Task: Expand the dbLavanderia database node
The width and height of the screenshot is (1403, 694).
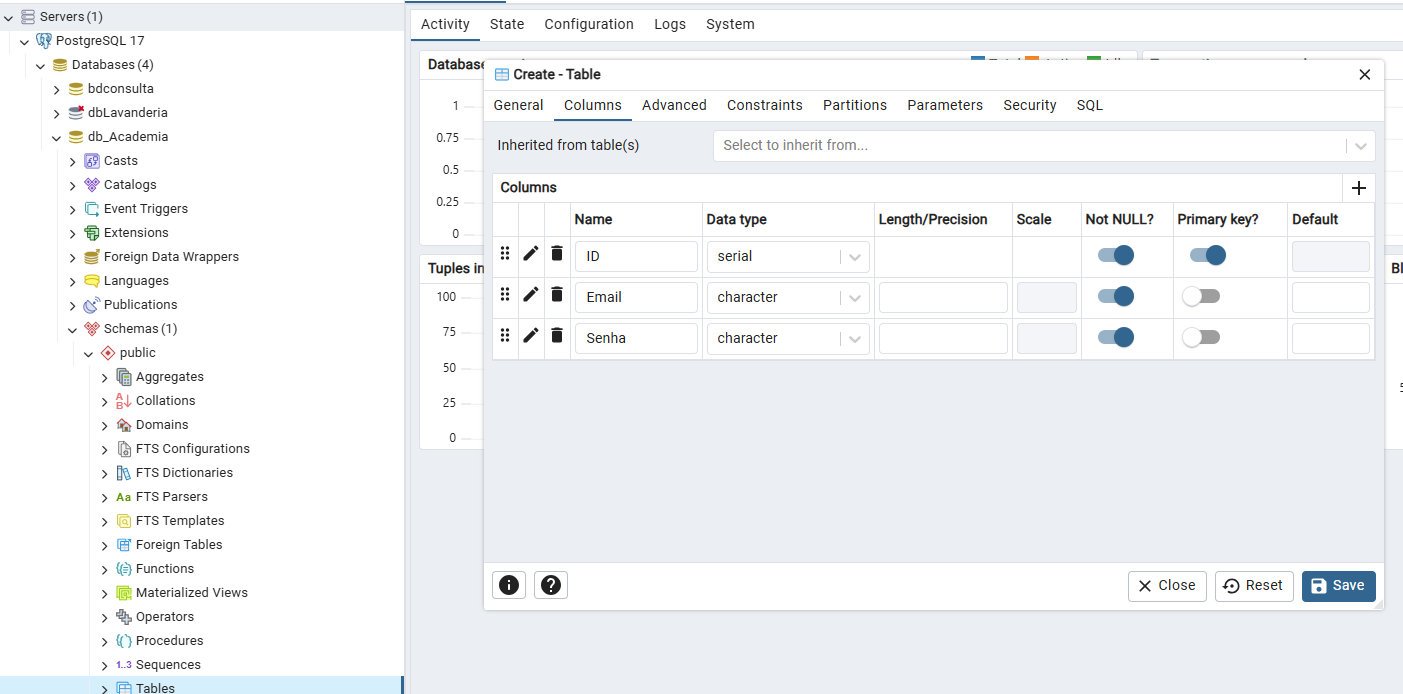Action: [x=57, y=113]
